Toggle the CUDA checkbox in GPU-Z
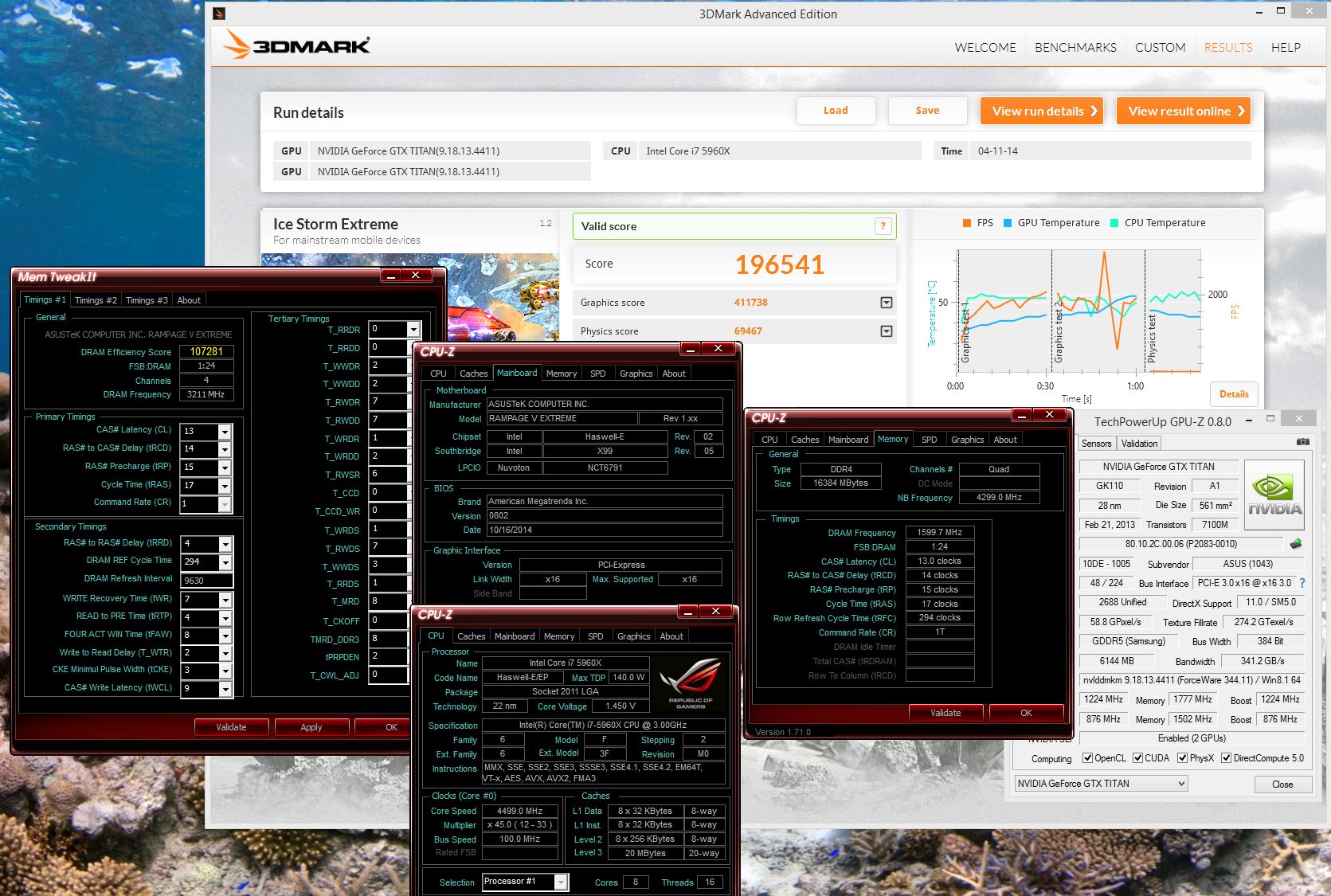 pyautogui.click(x=1137, y=758)
